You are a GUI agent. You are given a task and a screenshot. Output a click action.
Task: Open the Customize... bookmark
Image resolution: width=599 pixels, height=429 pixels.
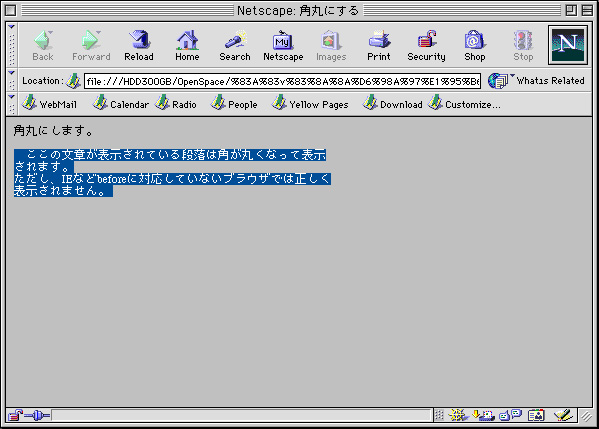[464, 104]
